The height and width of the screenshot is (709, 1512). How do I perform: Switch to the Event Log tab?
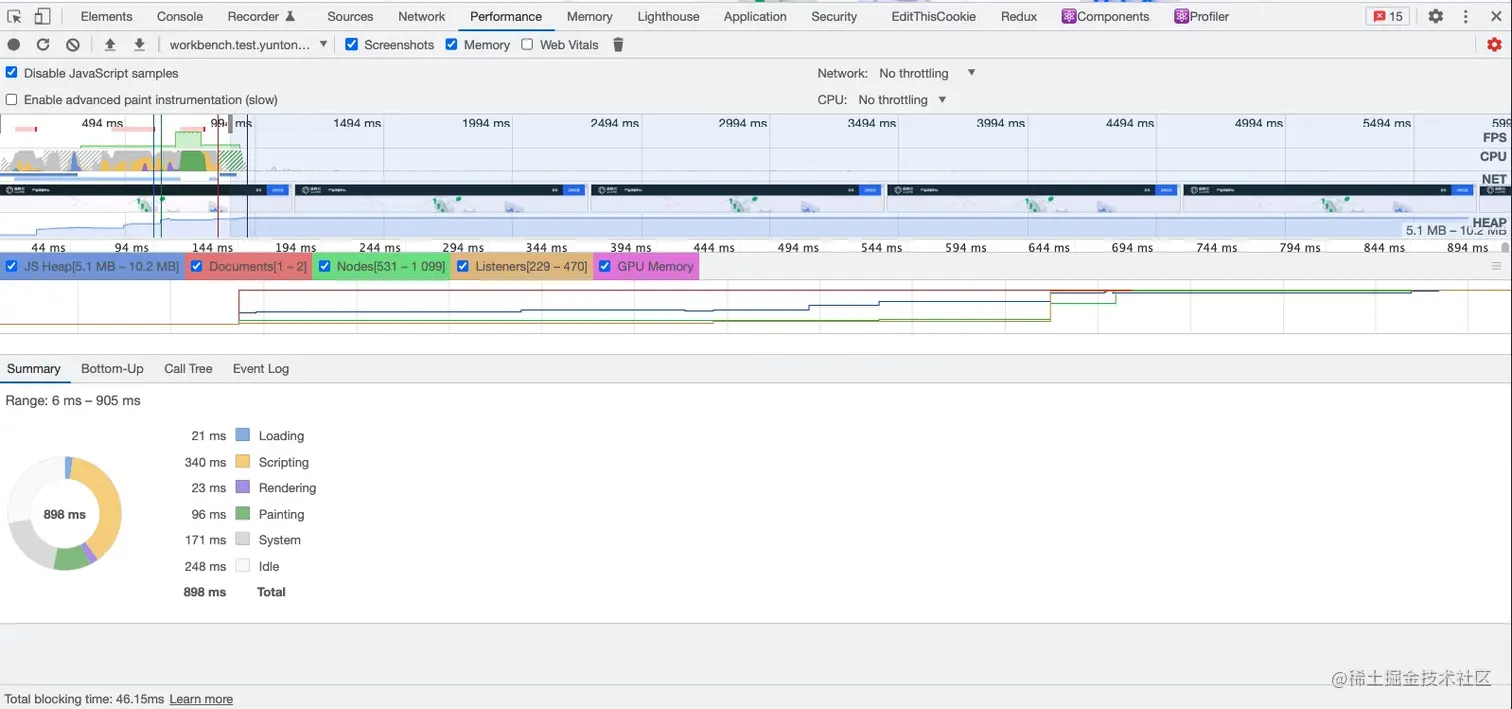pyautogui.click(x=261, y=369)
